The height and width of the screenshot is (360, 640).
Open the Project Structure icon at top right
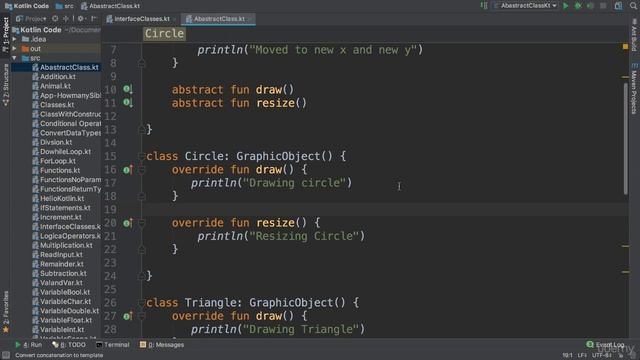coord(619,6)
